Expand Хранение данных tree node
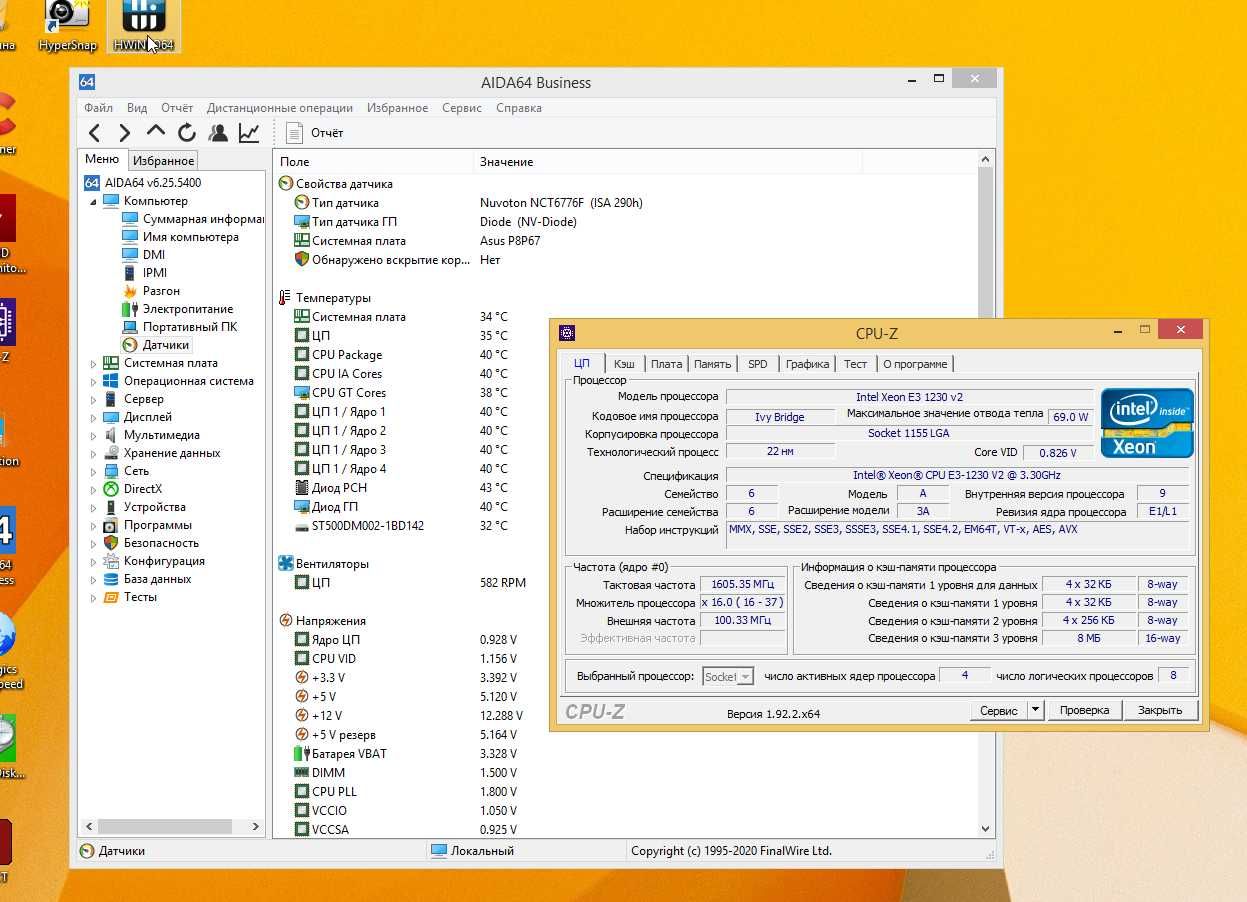This screenshot has width=1247, height=902. click(94, 453)
